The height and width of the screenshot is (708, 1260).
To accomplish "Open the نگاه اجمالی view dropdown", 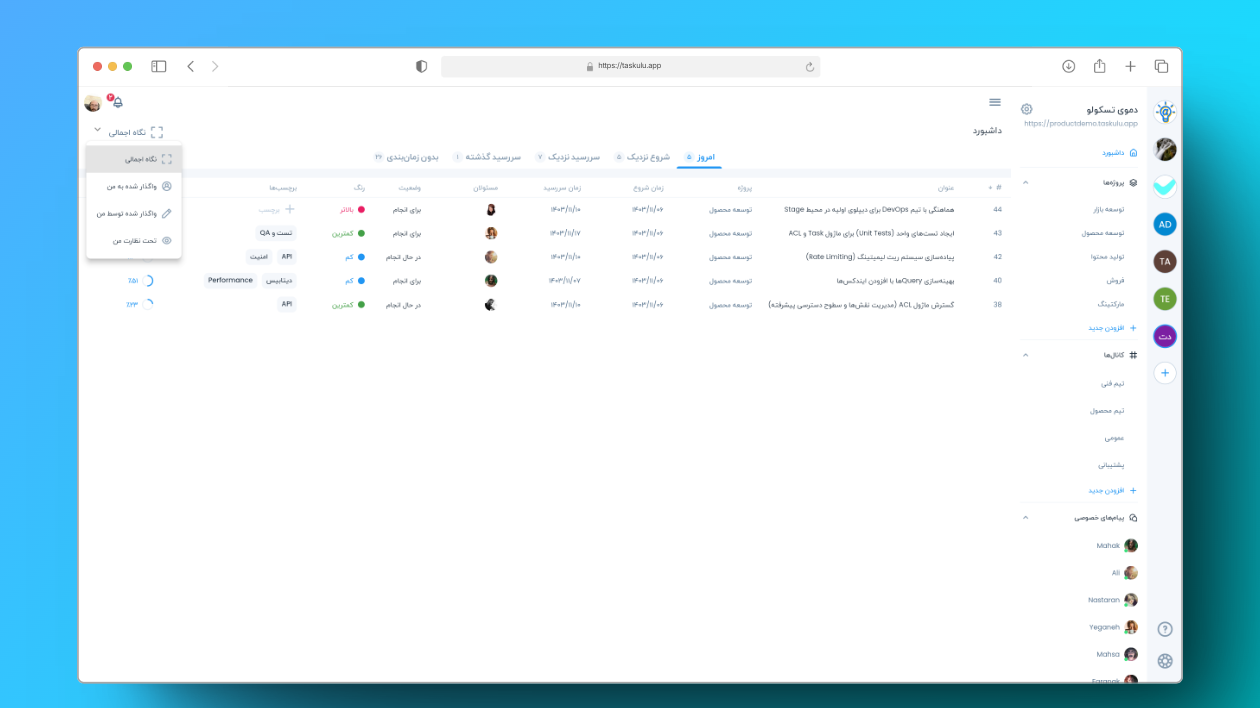I will click(x=128, y=132).
